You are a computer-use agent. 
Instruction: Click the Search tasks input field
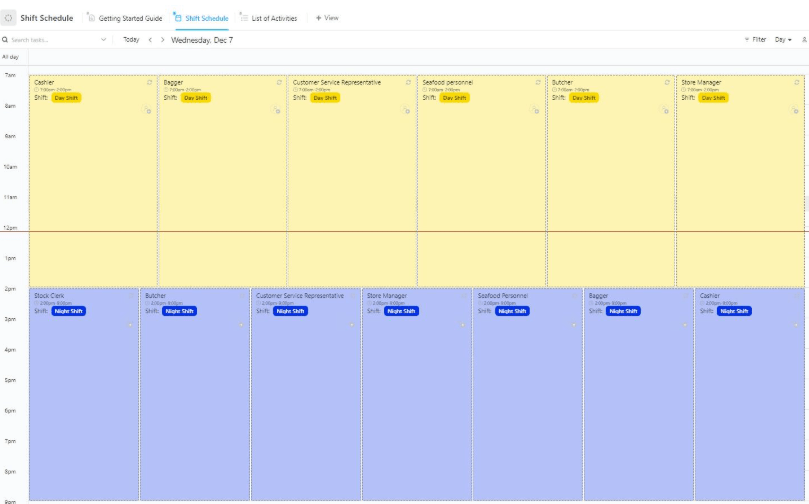[54, 40]
